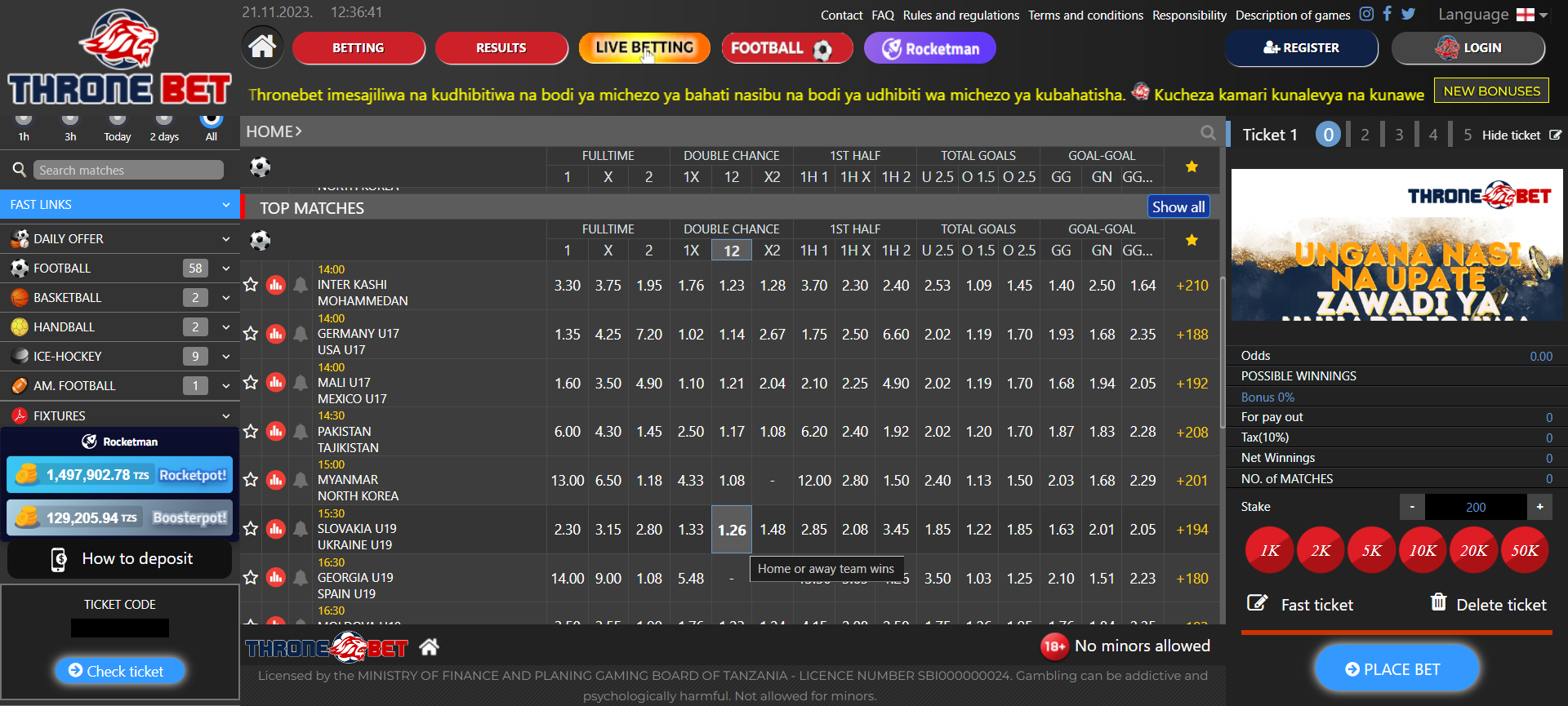1568x706 pixels.
Task: Click Show all in TOP MATCHES
Action: (x=1178, y=207)
